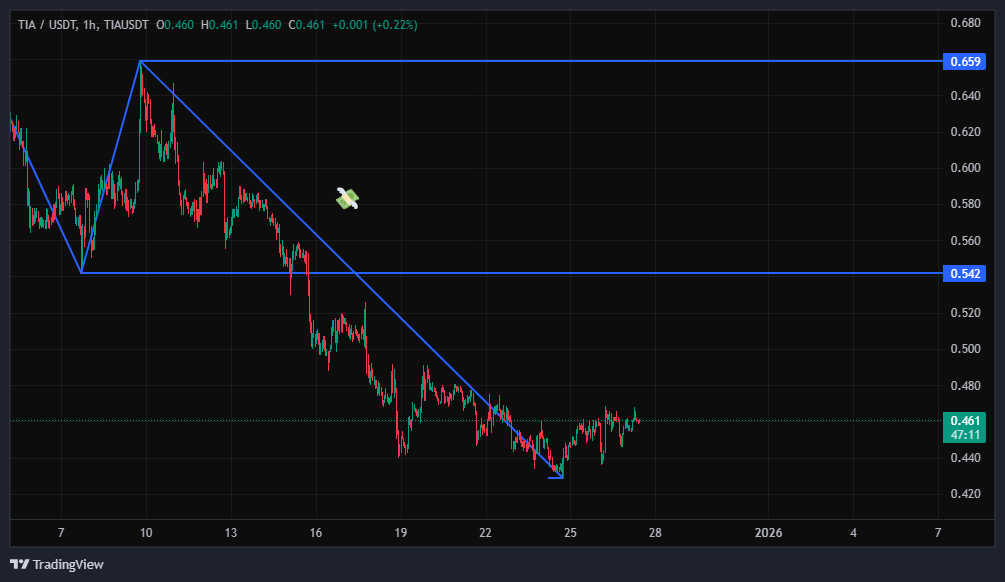Click the 0.680 price axis label
The width and height of the screenshot is (1005, 582).
965,23
